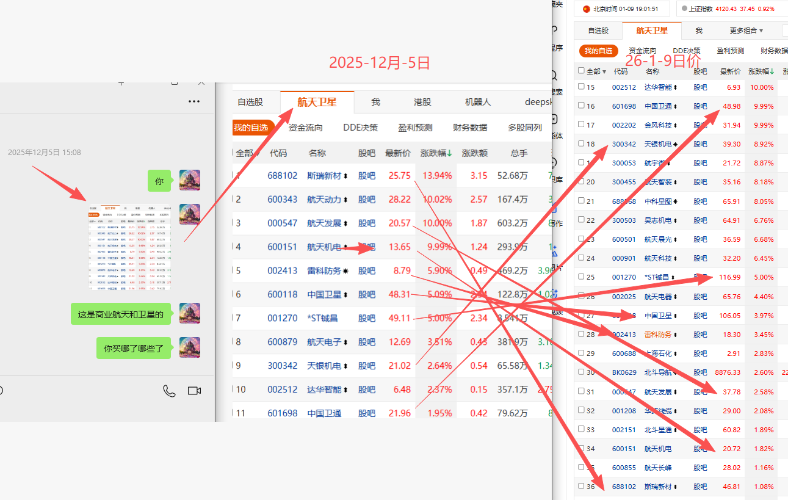The image size is (788, 500).
Task: Click the note marker beside 航天动力 in row 2
Action: click(346, 199)
